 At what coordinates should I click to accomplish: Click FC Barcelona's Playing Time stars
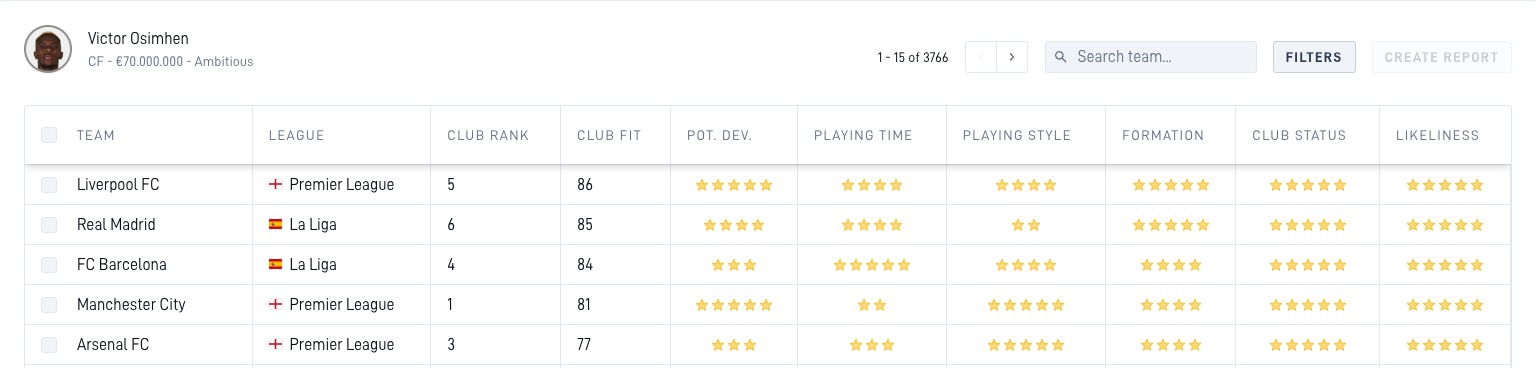pyautogui.click(x=872, y=265)
